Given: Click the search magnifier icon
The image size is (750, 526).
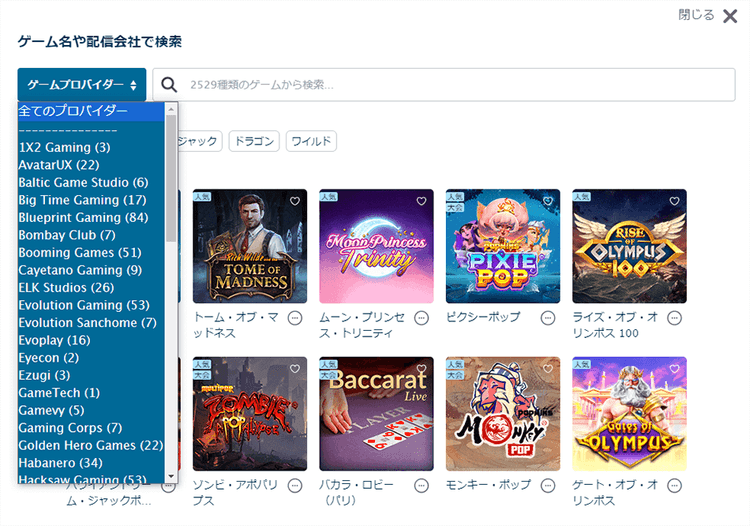Looking at the screenshot, I should point(169,85).
